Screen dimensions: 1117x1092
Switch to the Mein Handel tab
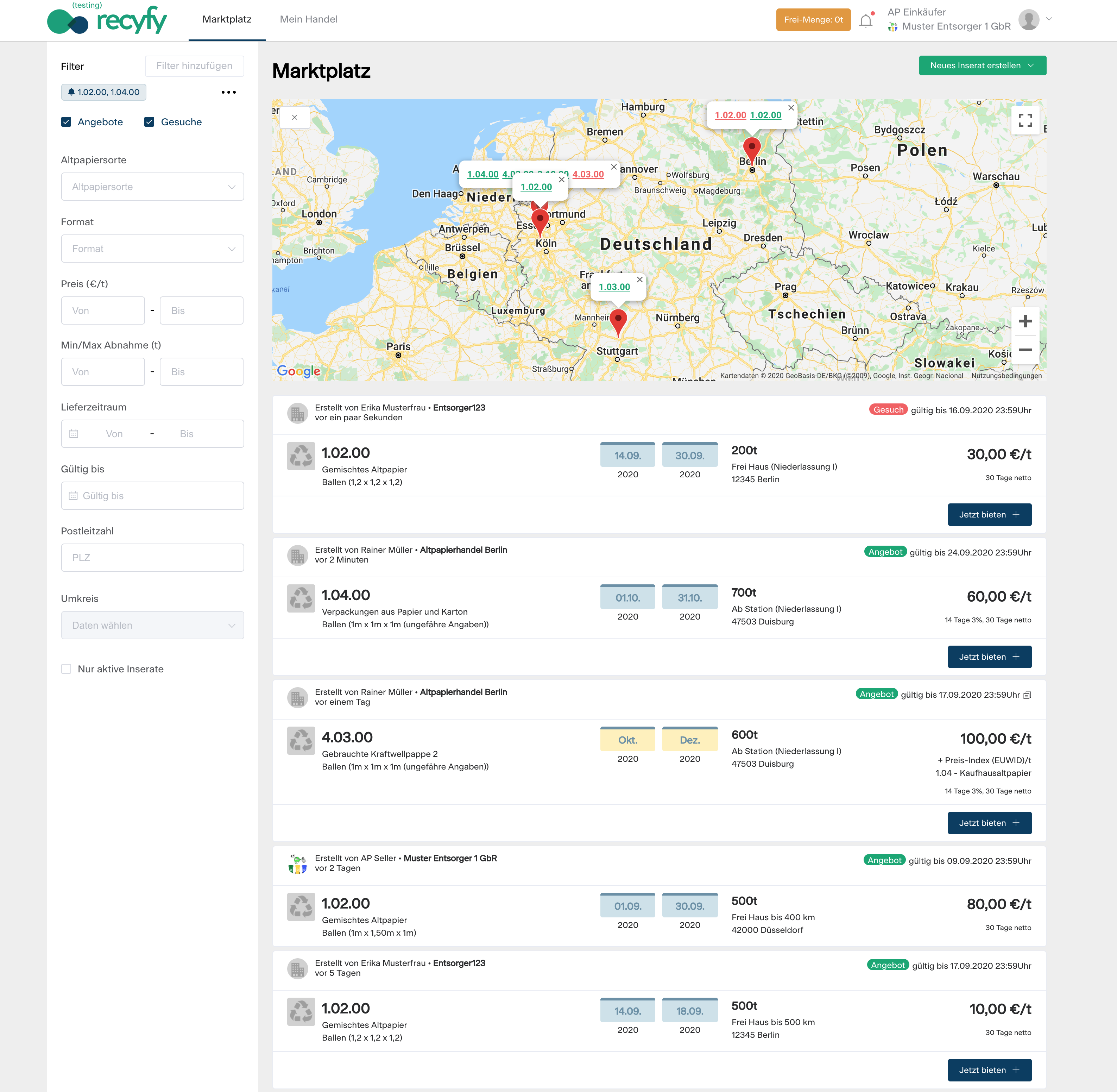click(309, 19)
